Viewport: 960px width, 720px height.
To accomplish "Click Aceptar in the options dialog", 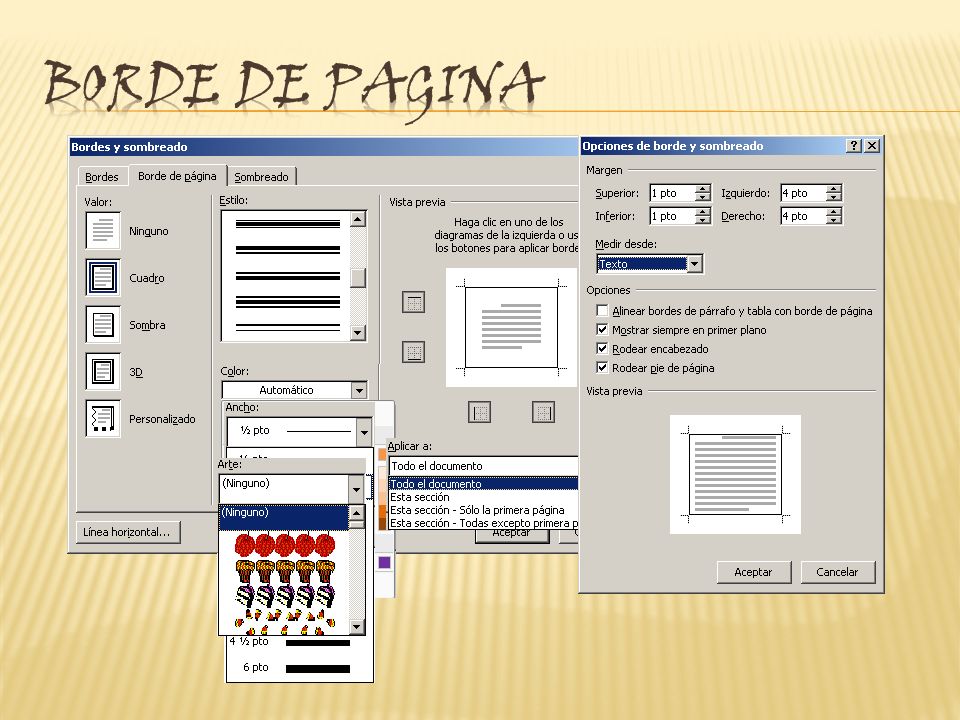I will [x=753, y=572].
